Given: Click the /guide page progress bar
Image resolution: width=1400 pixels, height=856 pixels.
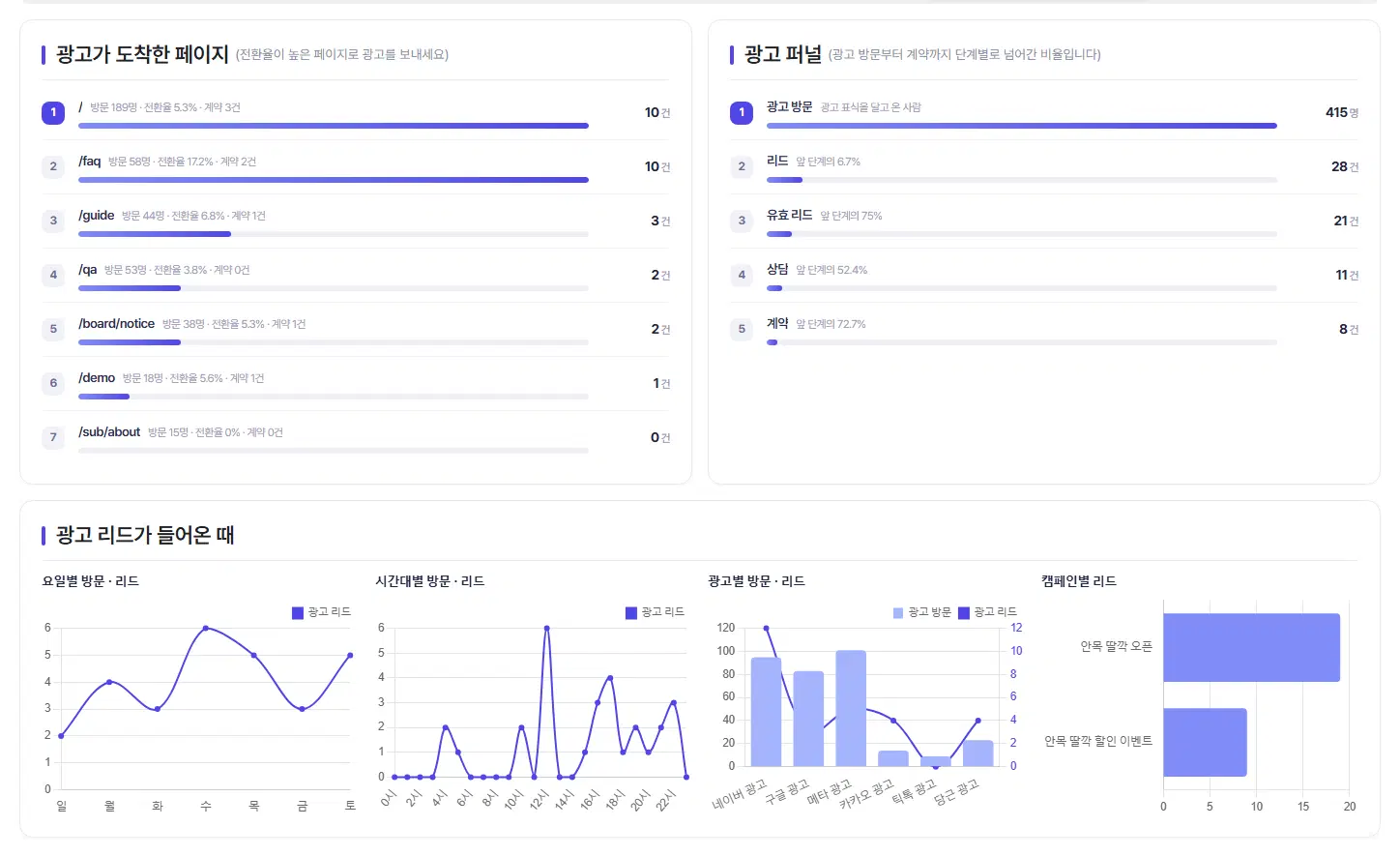Looking at the screenshot, I should coord(334,234).
